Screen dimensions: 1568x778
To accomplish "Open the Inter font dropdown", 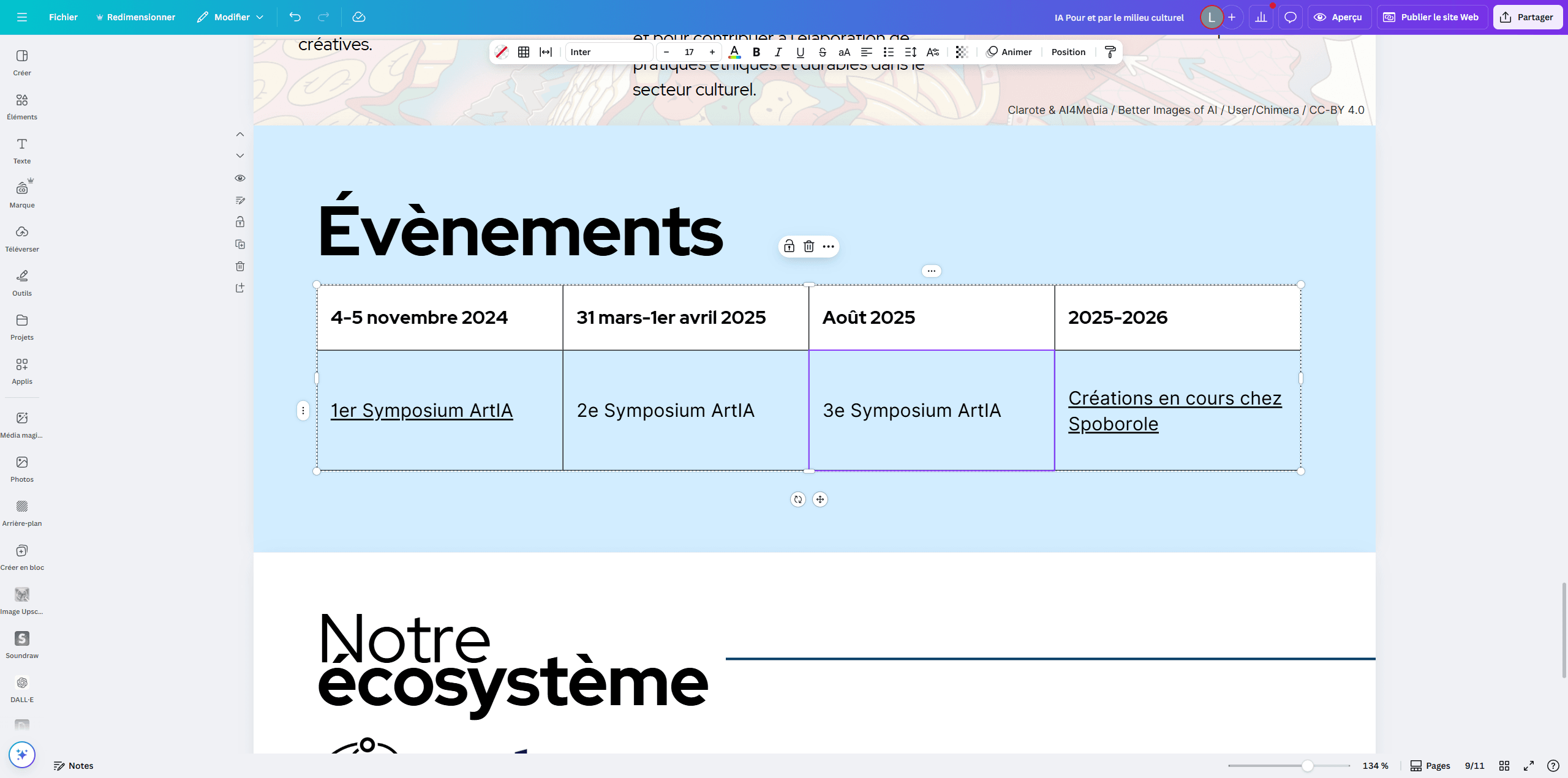I will (609, 52).
